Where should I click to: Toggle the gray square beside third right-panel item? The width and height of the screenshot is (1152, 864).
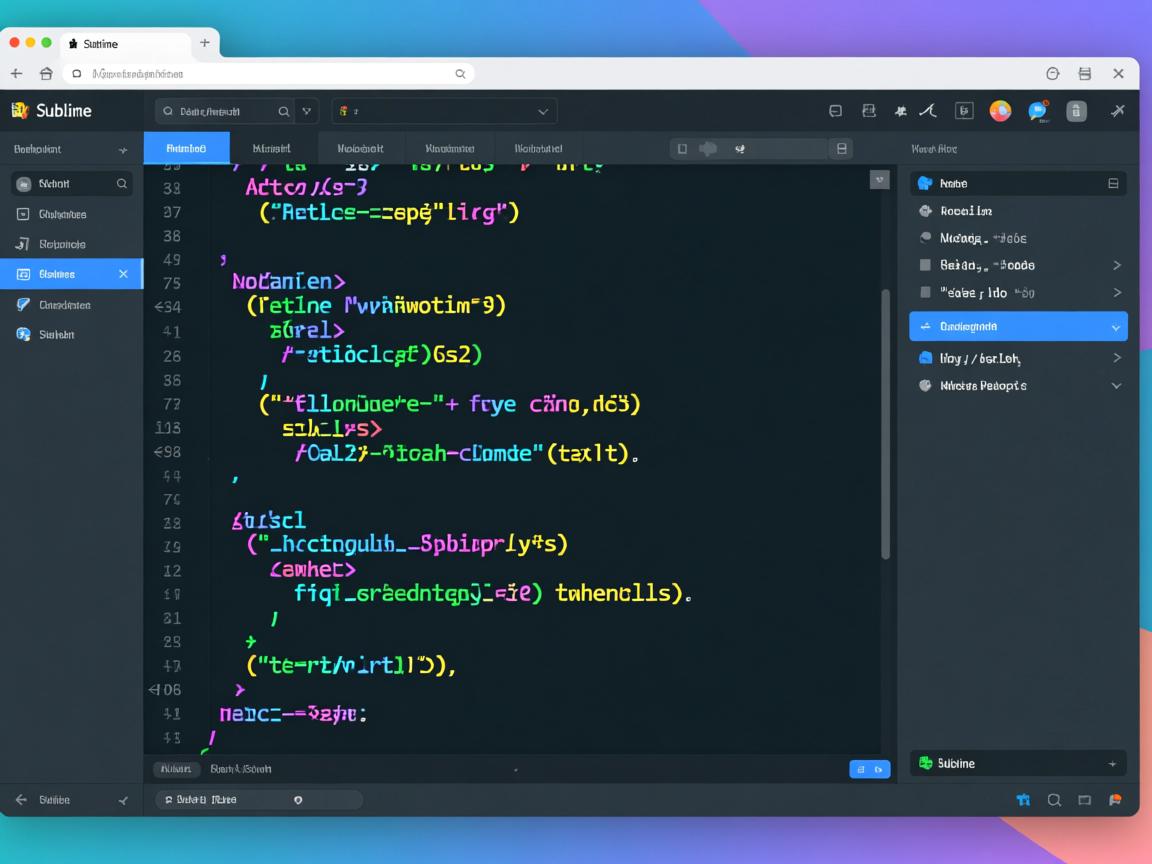925,265
